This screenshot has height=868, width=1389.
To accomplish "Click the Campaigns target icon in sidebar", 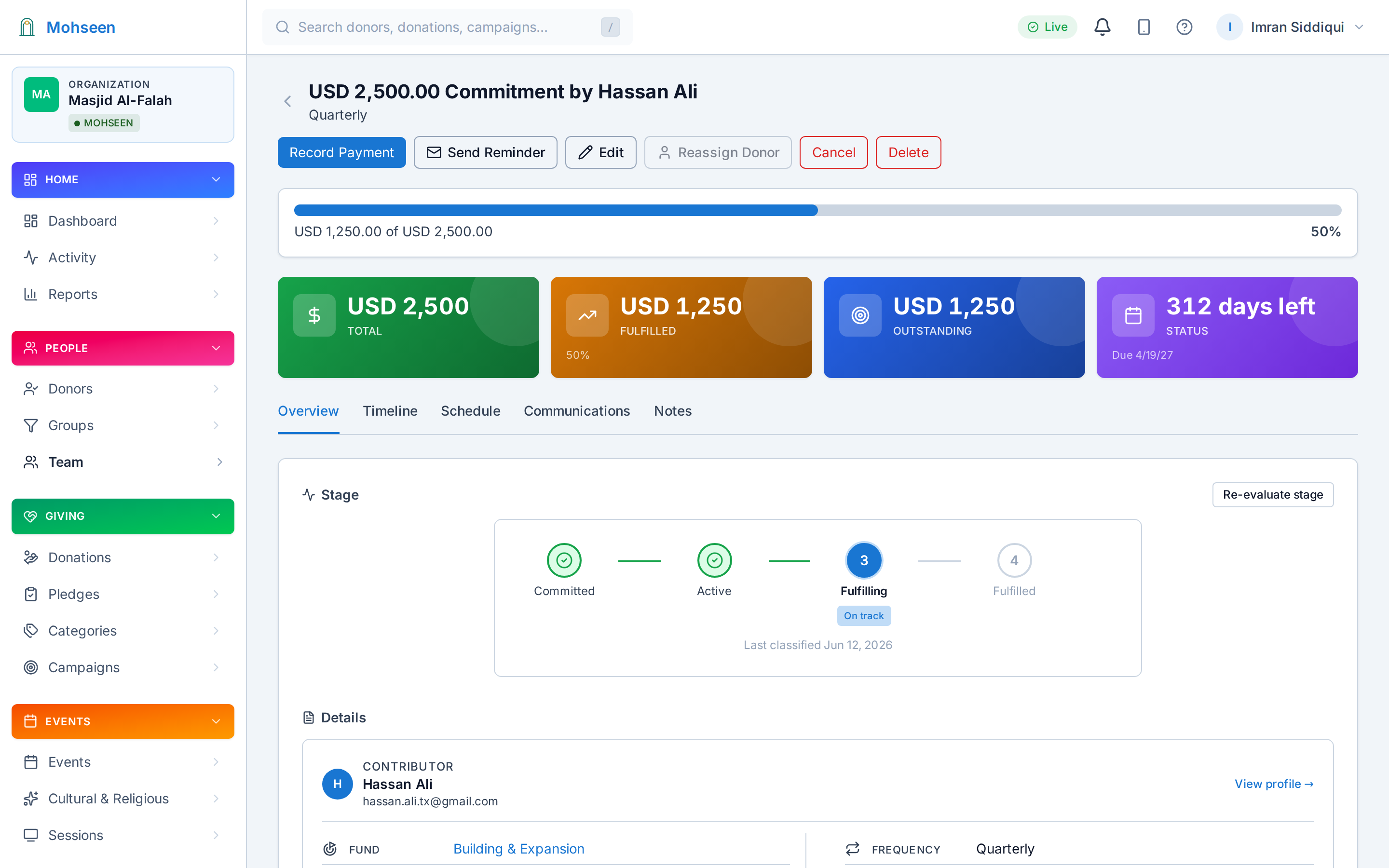I will [30, 668].
